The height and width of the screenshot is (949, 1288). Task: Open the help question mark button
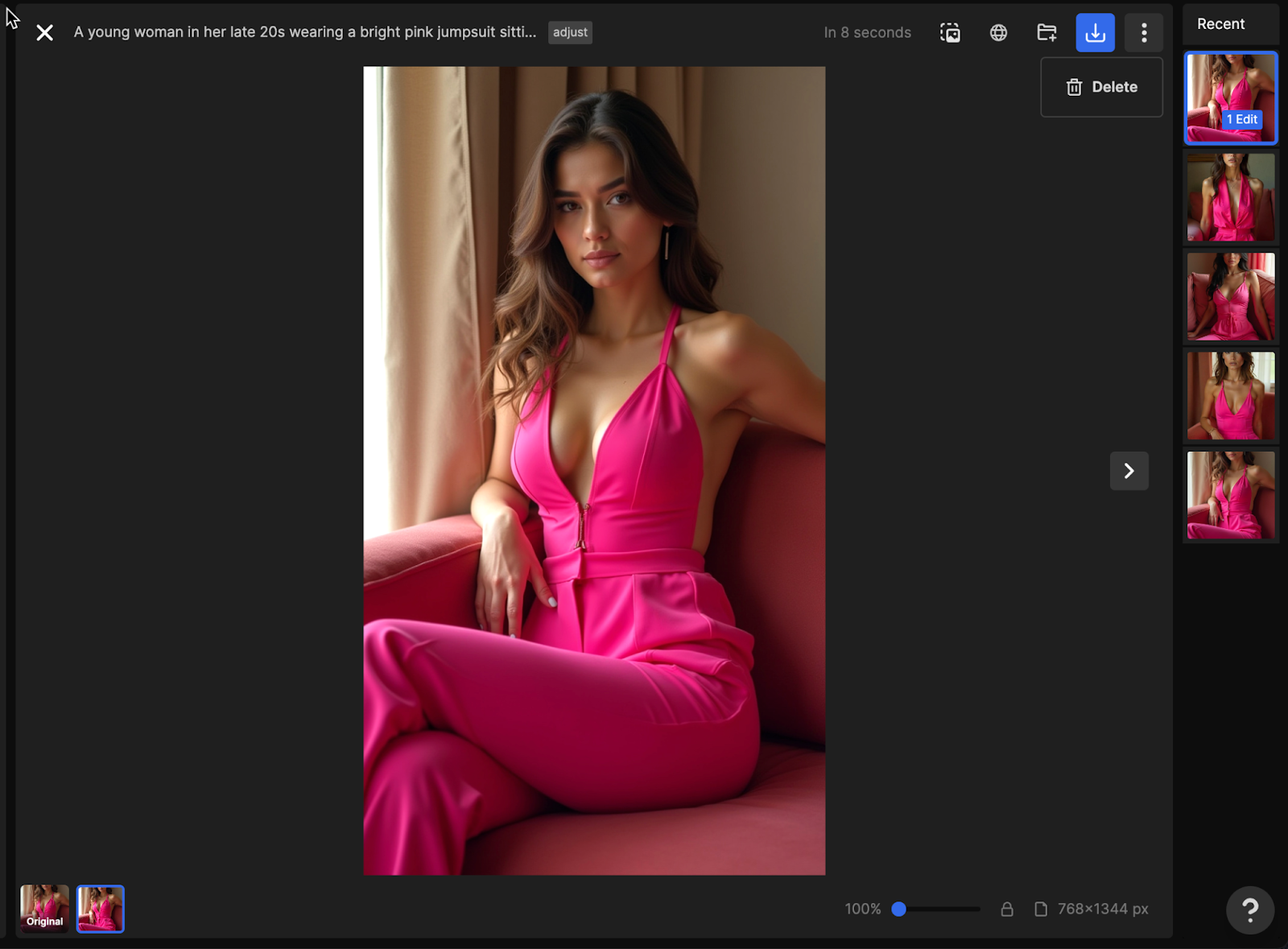coord(1249,910)
